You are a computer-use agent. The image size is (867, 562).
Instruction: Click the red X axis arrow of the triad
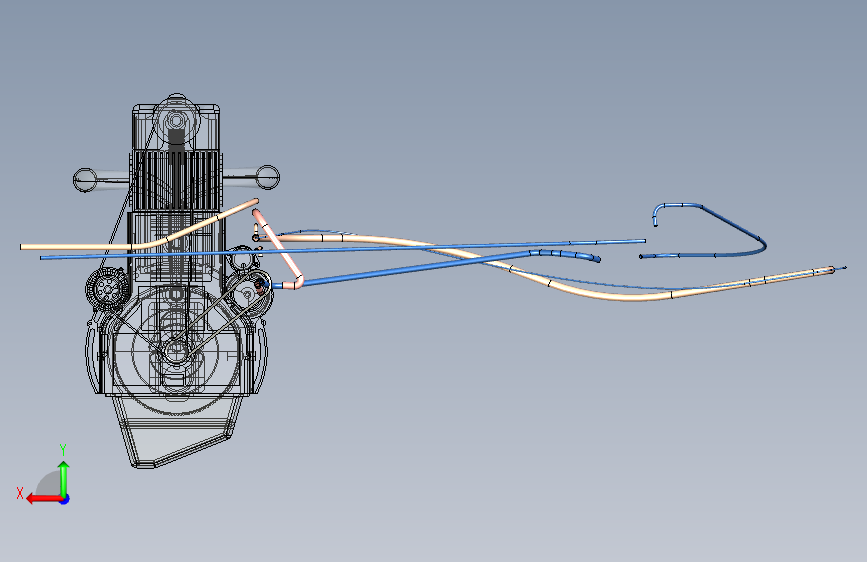(x=44, y=499)
